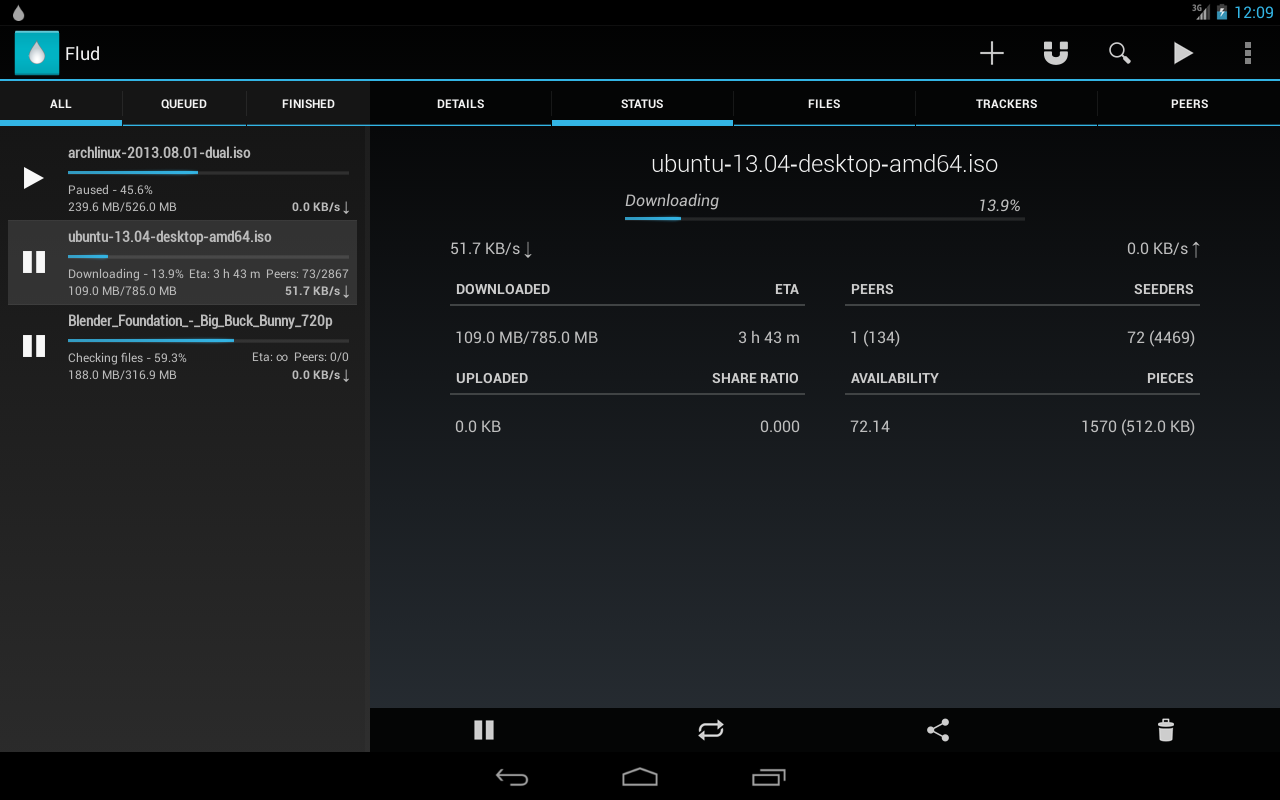This screenshot has width=1280, height=800.
Task: Toggle sequential download repeat-style icon
Action: tap(711, 730)
